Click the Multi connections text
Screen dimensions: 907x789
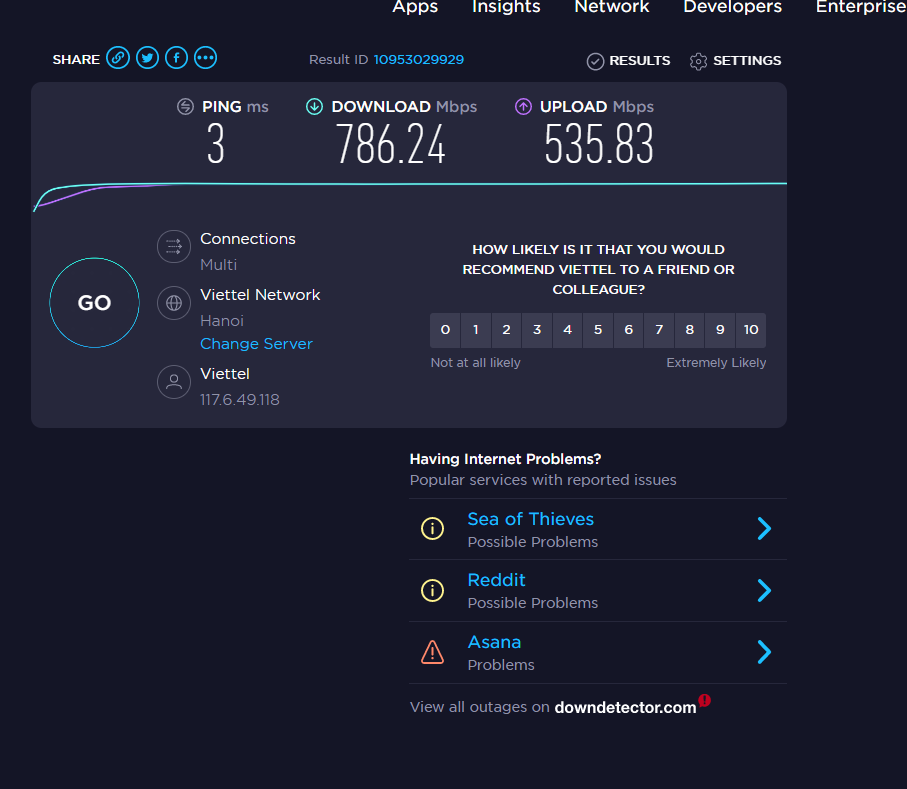coord(219,265)
